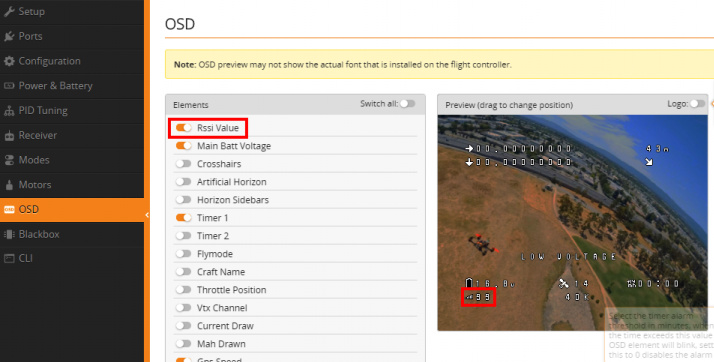Select the Blackbox icon in sidebar

(x=9, y=234)
